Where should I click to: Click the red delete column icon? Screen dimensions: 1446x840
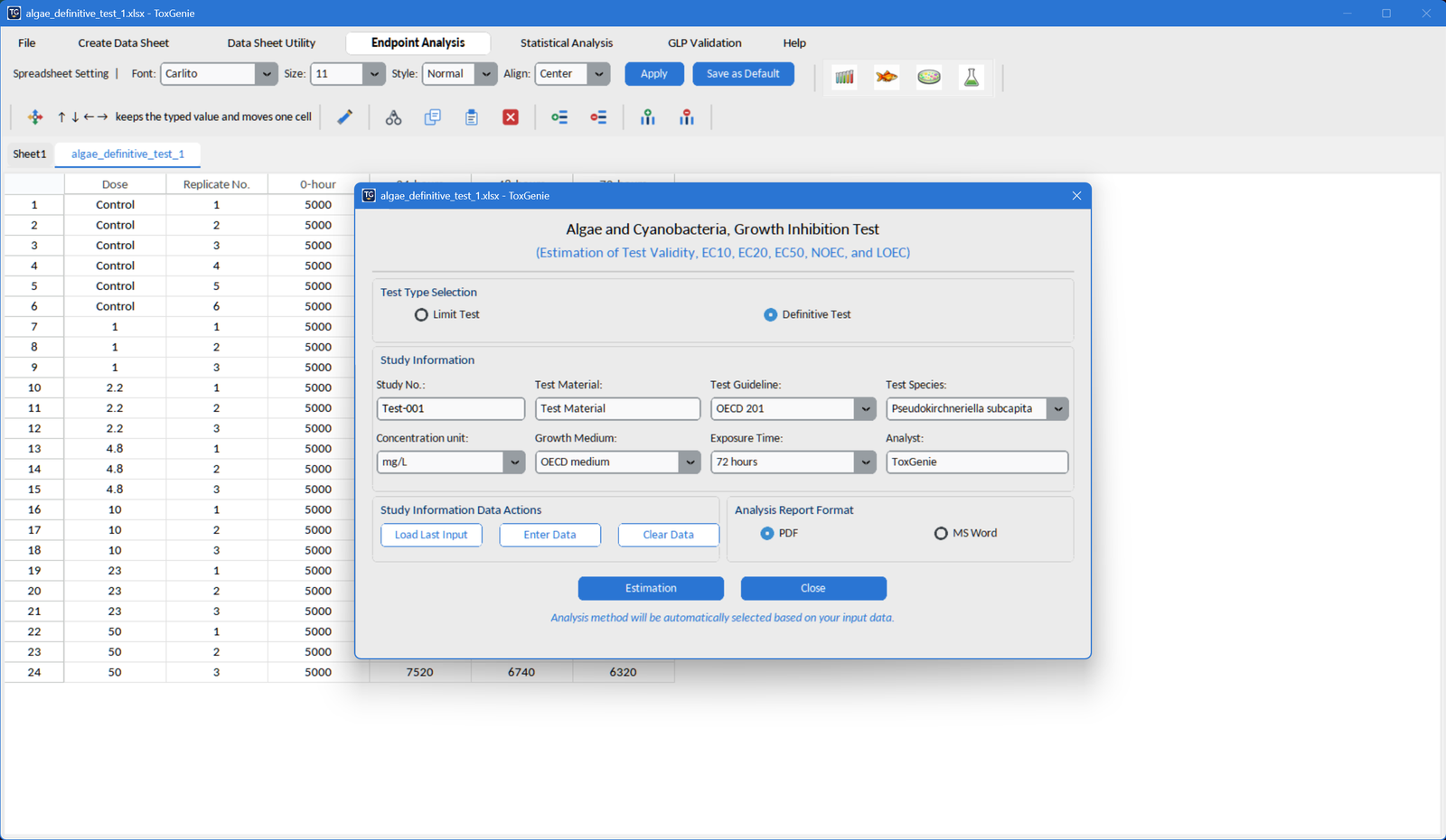687,117
